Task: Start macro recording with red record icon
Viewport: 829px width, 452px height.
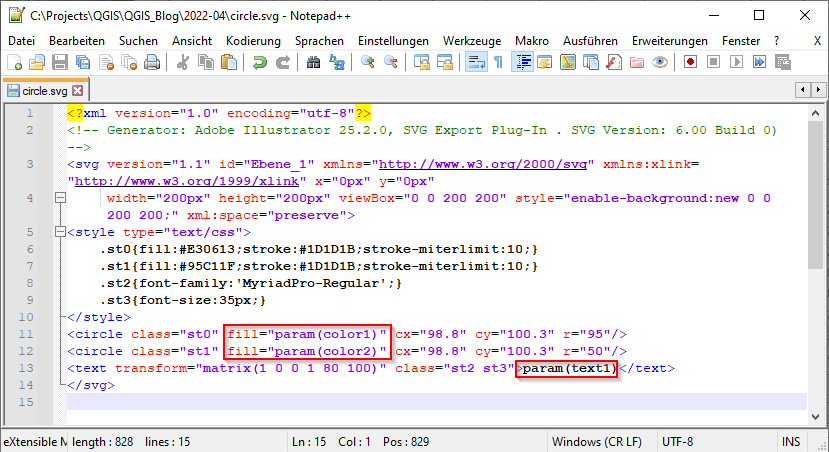Action: pyautogui.click(x=690, y=62)
